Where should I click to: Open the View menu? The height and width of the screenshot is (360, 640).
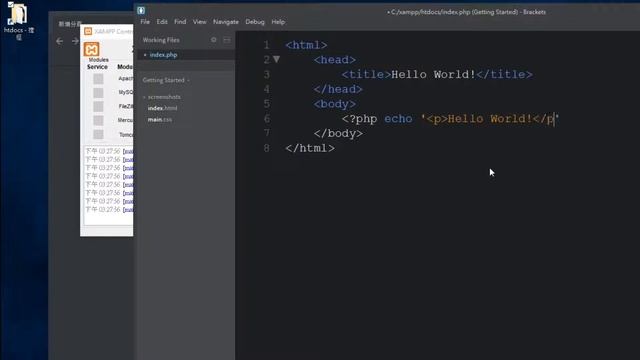[200, 22]
